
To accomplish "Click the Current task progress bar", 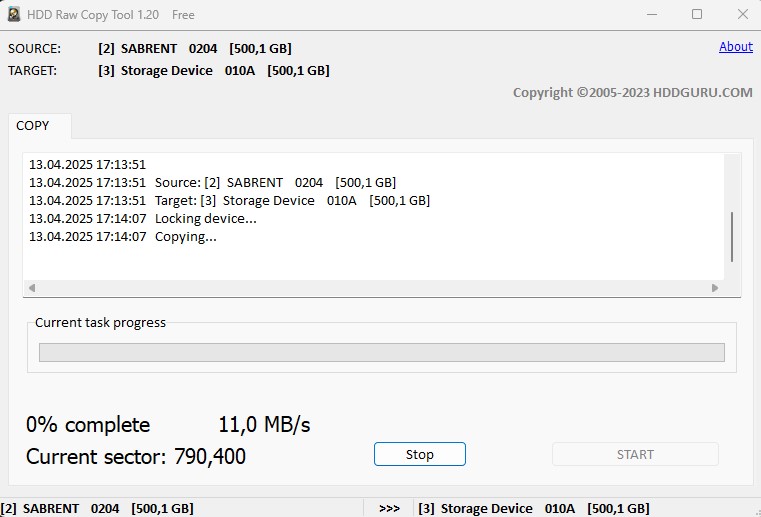I will pos(381,352).
